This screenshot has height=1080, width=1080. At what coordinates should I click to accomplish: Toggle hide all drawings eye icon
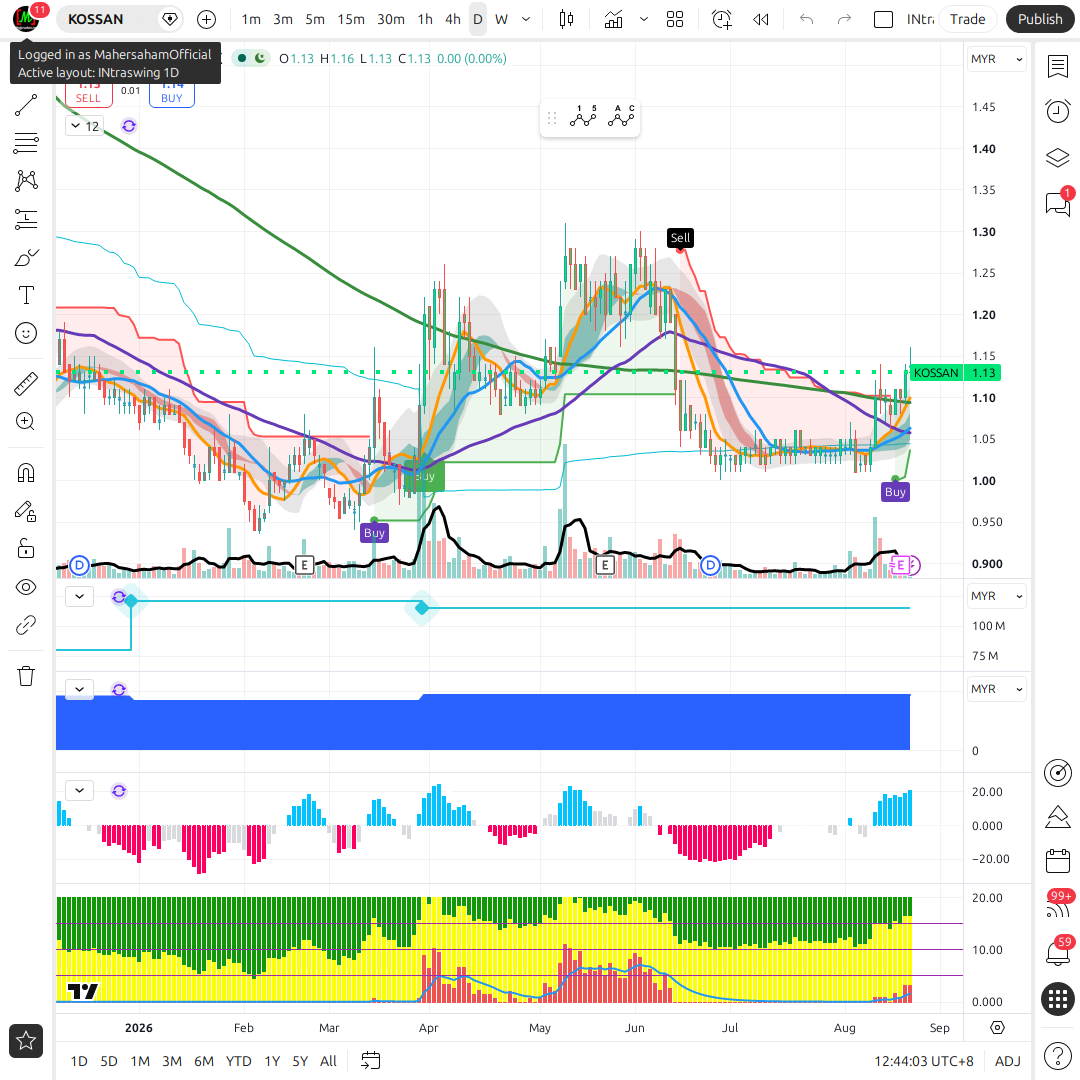coord(26,587)
